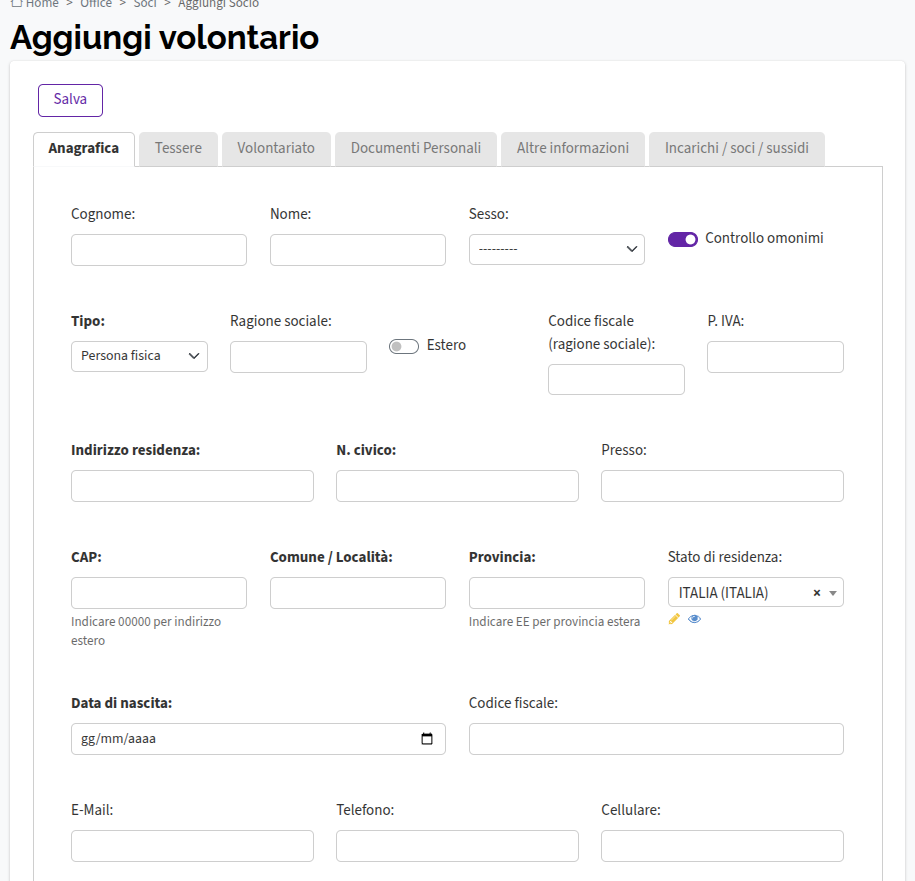
Task: Focus the Cognome input field
Action: [159, 250]
